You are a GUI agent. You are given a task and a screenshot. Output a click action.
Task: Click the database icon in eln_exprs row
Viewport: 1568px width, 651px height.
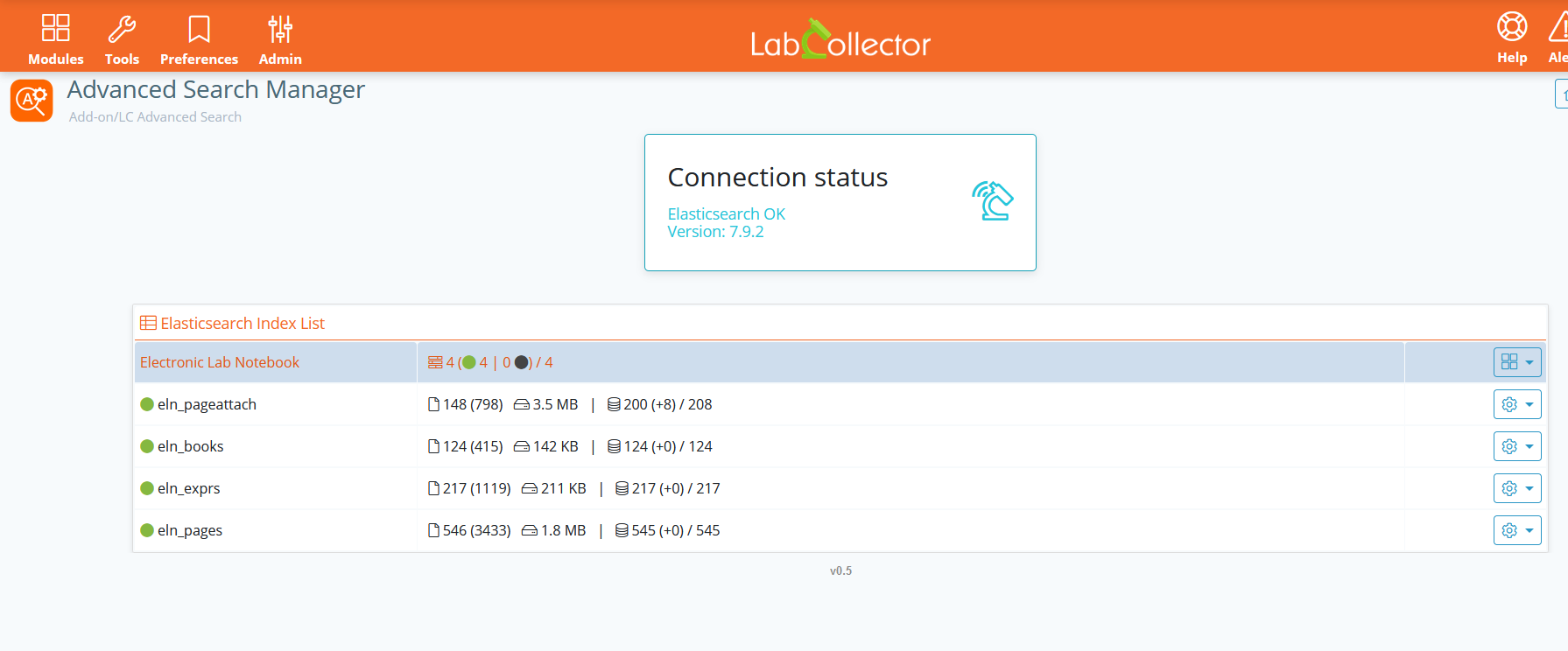point(622,488)
